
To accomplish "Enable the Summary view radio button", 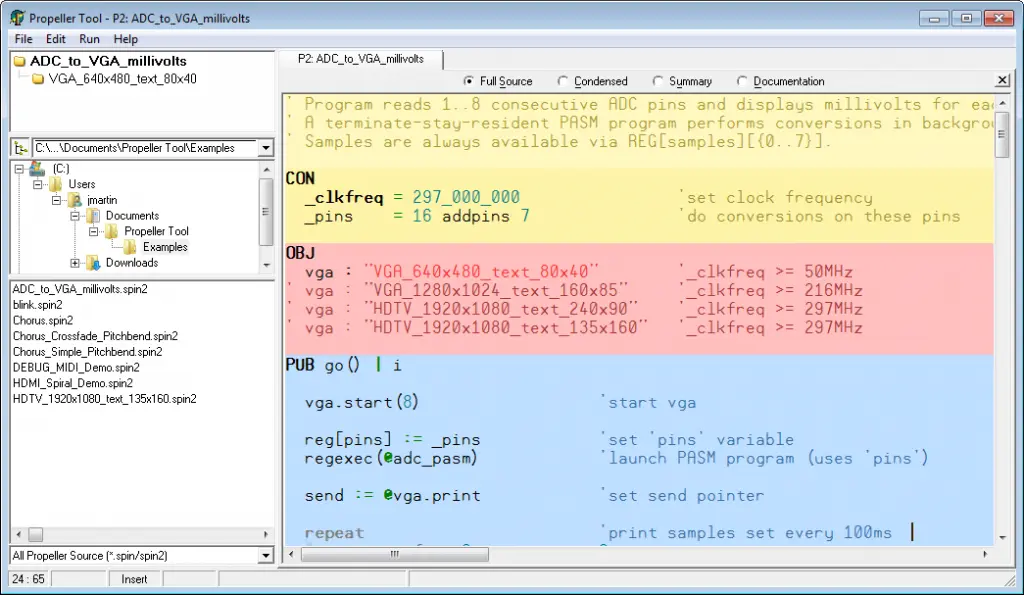I will pyautogui.click(x=658, y=81).
